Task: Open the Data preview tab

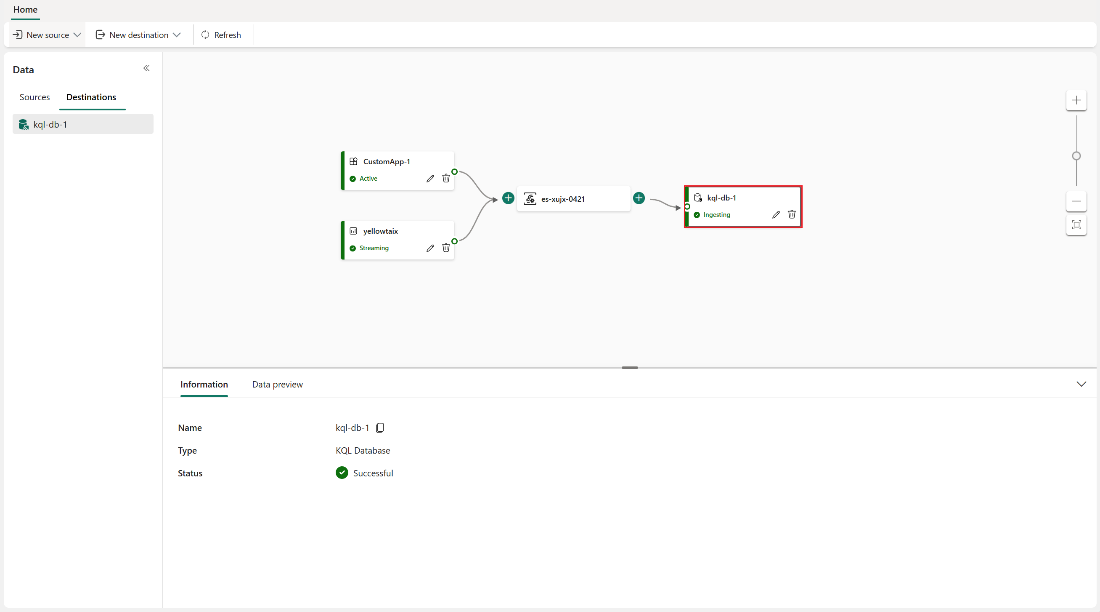Action: tap(277, 384)
